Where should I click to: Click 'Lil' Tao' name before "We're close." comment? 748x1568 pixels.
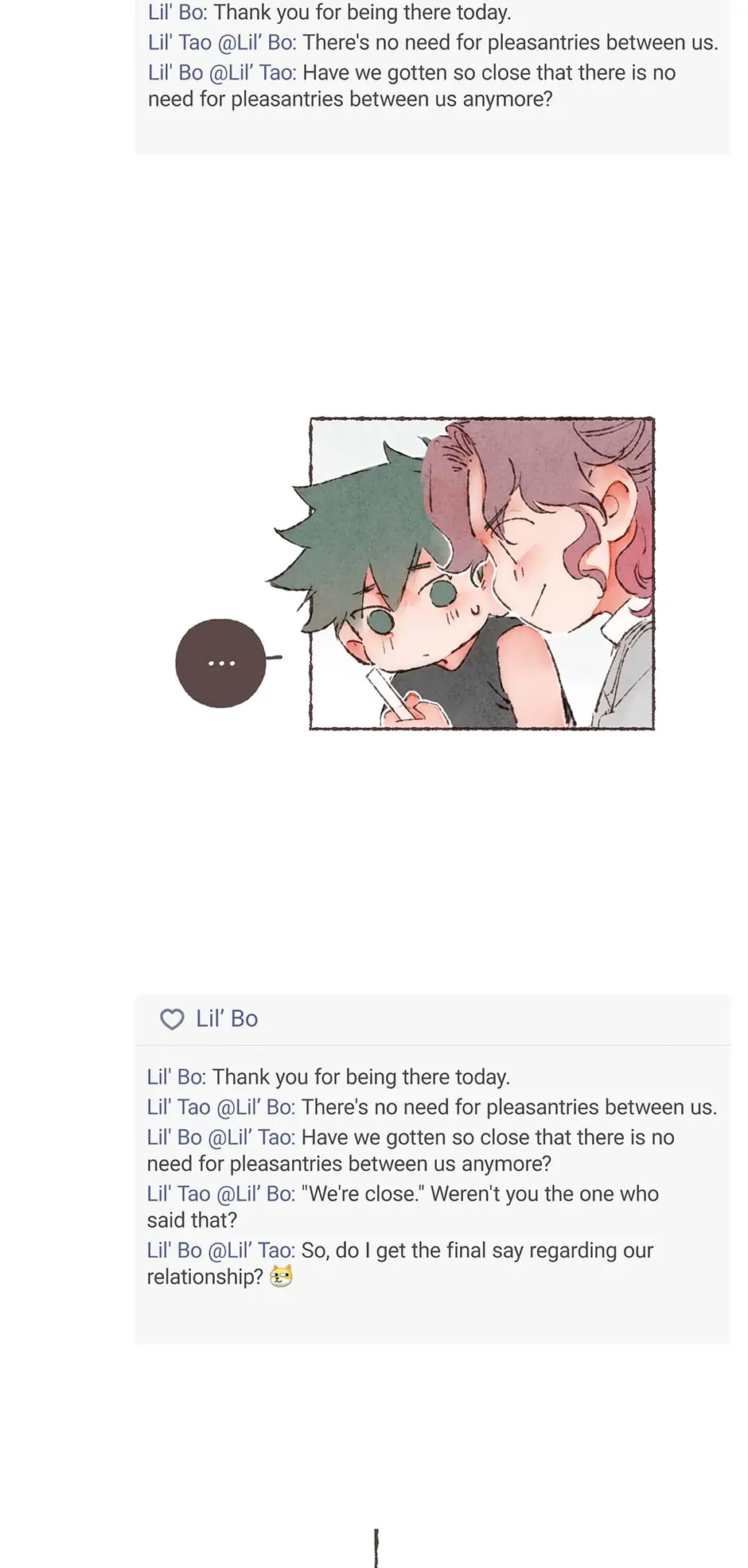point(179,1194)
